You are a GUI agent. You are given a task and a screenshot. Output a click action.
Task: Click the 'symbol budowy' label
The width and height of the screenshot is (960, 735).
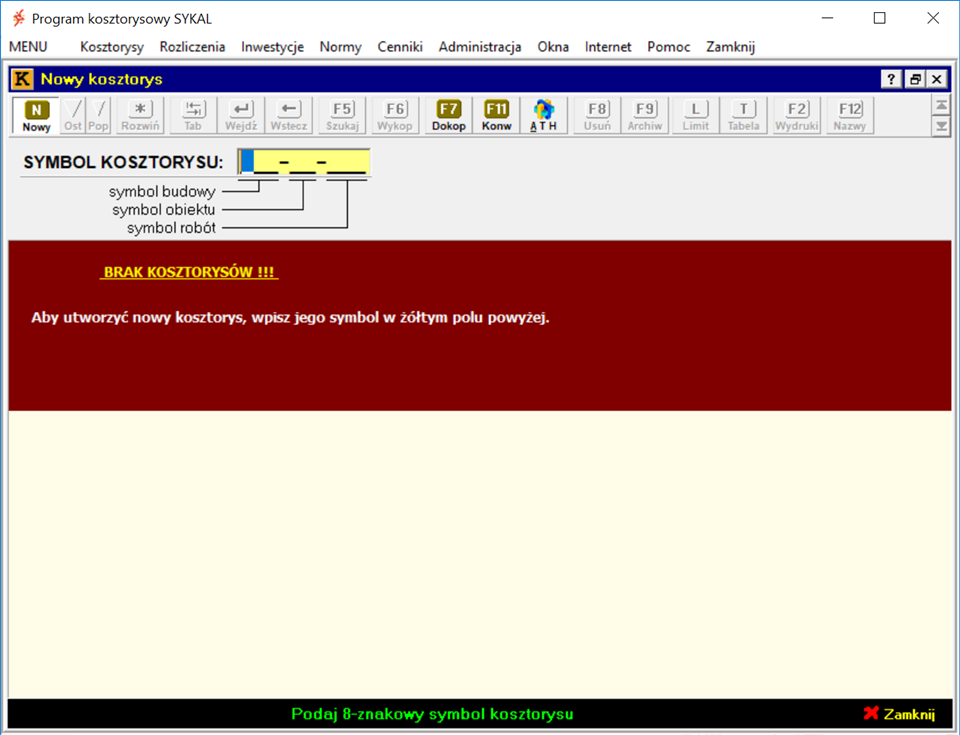pyautogui.click(x=162, y=192)
